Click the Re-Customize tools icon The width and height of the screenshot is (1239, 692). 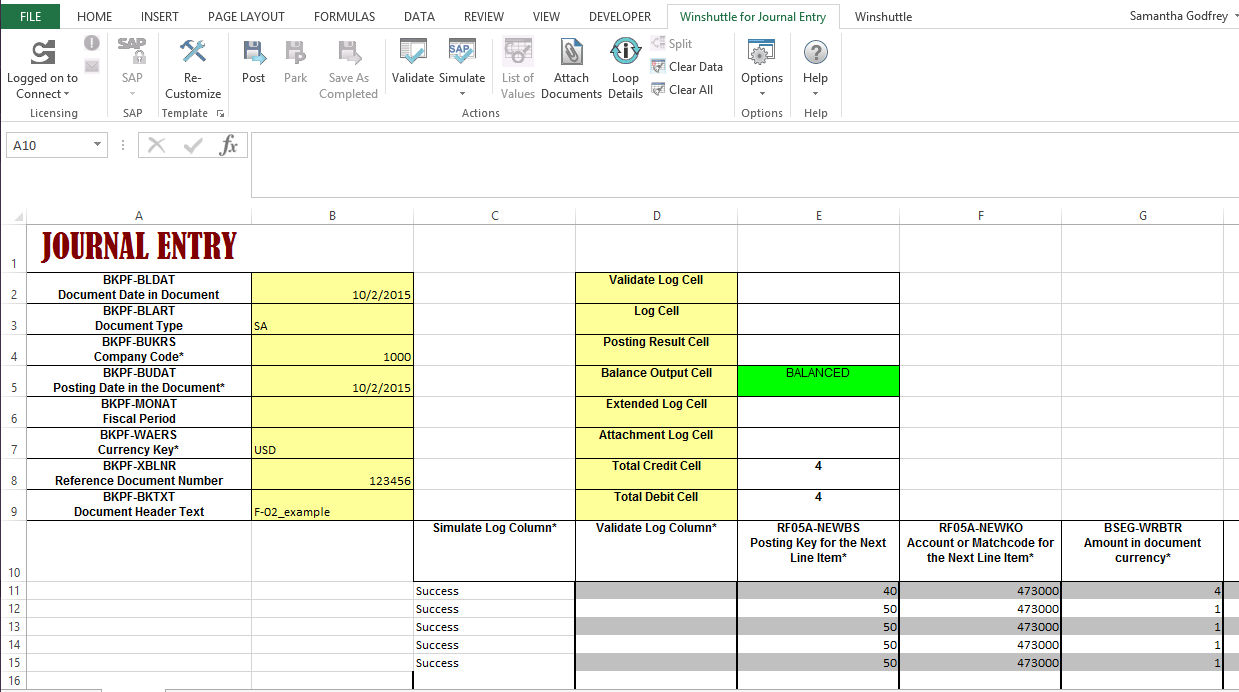tap(193, 51)
